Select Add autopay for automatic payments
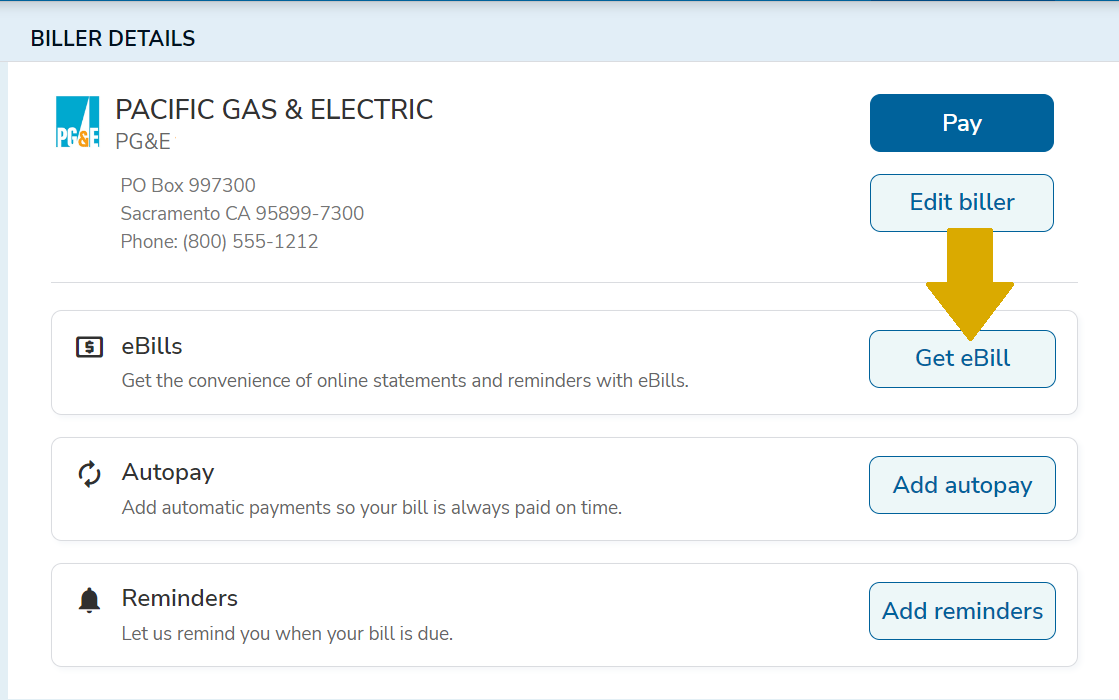Screen dimensions: 1119x700 click(x=961, y=484)
